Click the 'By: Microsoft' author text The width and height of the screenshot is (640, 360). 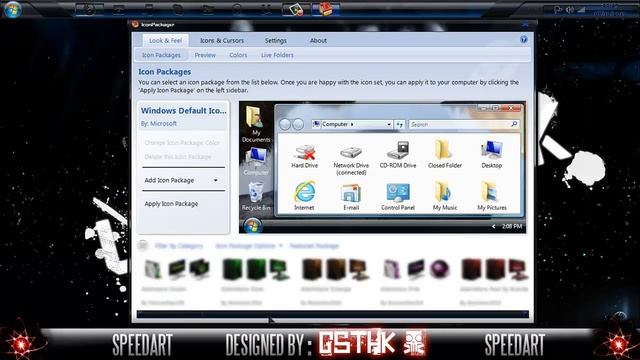[x=159, y=123]
